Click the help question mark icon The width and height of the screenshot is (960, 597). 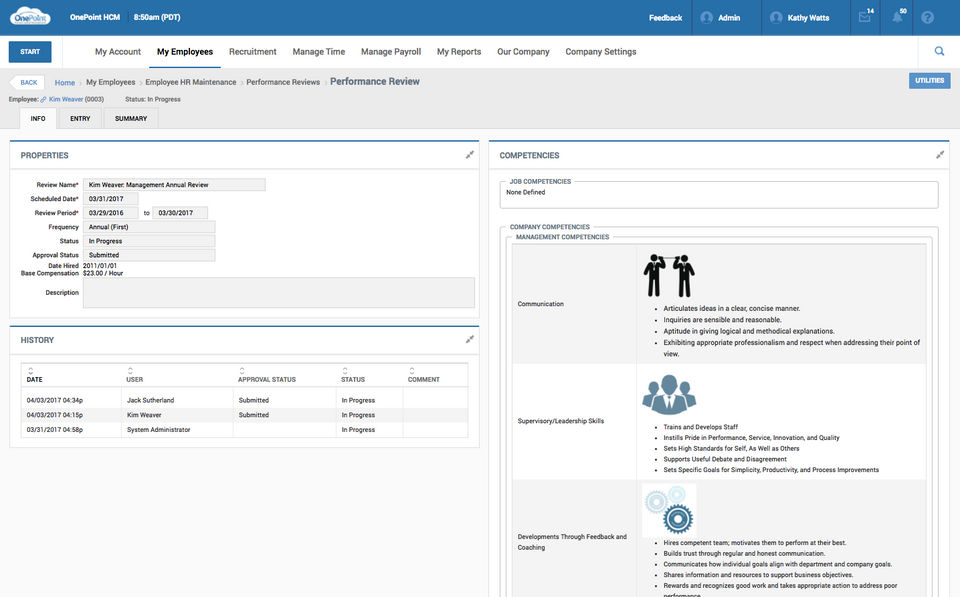tap(927, 18)
